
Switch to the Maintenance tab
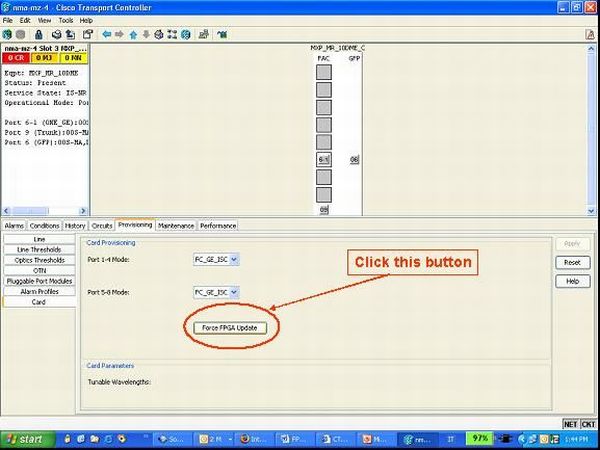coord(176,226)
